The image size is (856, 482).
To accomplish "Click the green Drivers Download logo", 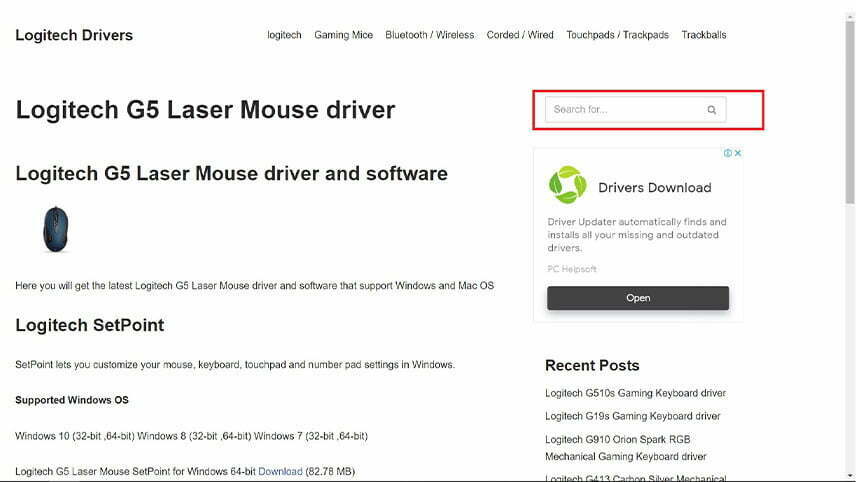I will [568, 185].
